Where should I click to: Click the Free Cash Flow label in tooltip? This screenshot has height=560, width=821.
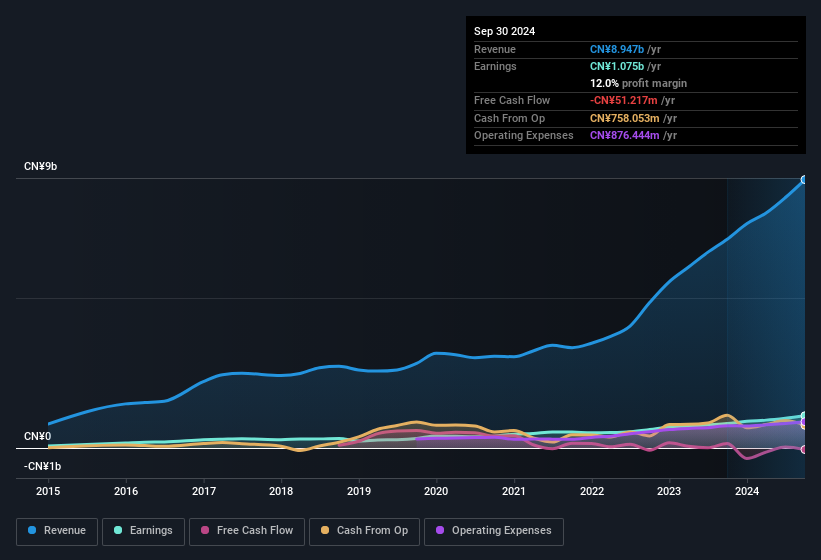(512, 100)
